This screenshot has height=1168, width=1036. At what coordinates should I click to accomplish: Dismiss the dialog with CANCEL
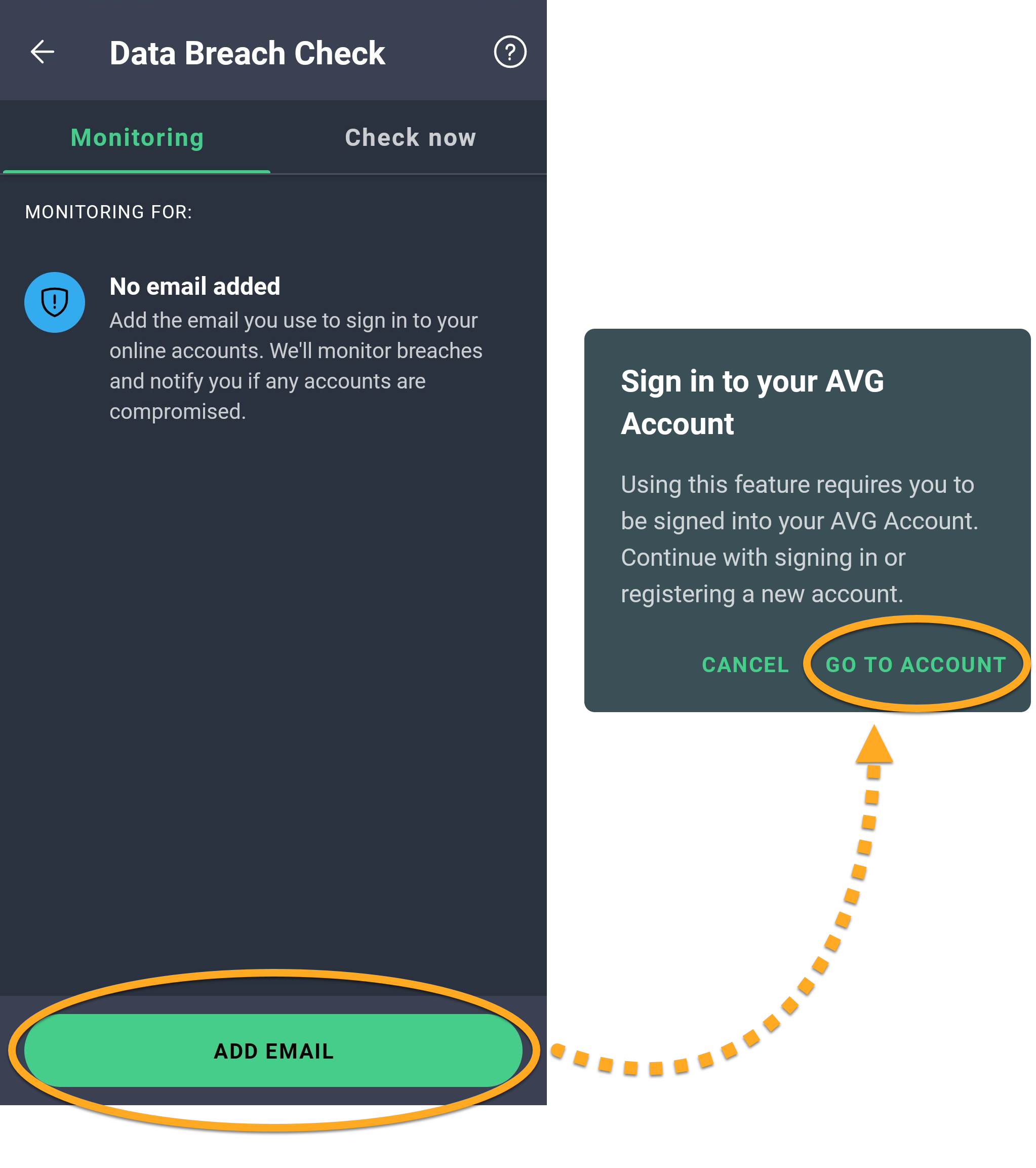point(745,665)
